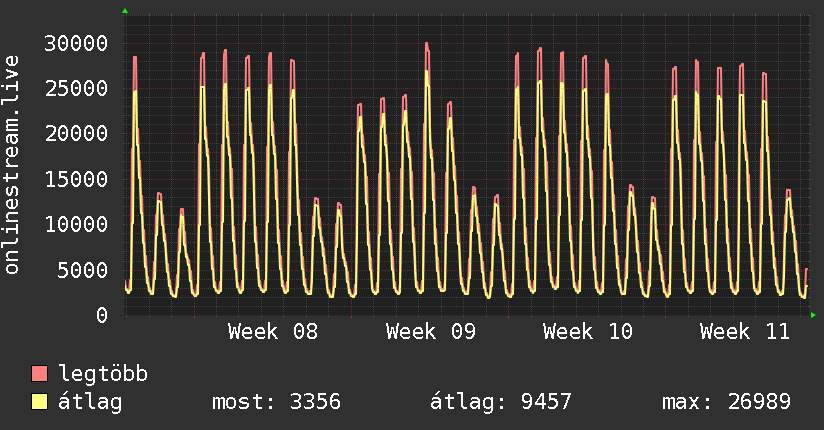
Task: Select the Week 11 axis label
Action: coord(744,332)
